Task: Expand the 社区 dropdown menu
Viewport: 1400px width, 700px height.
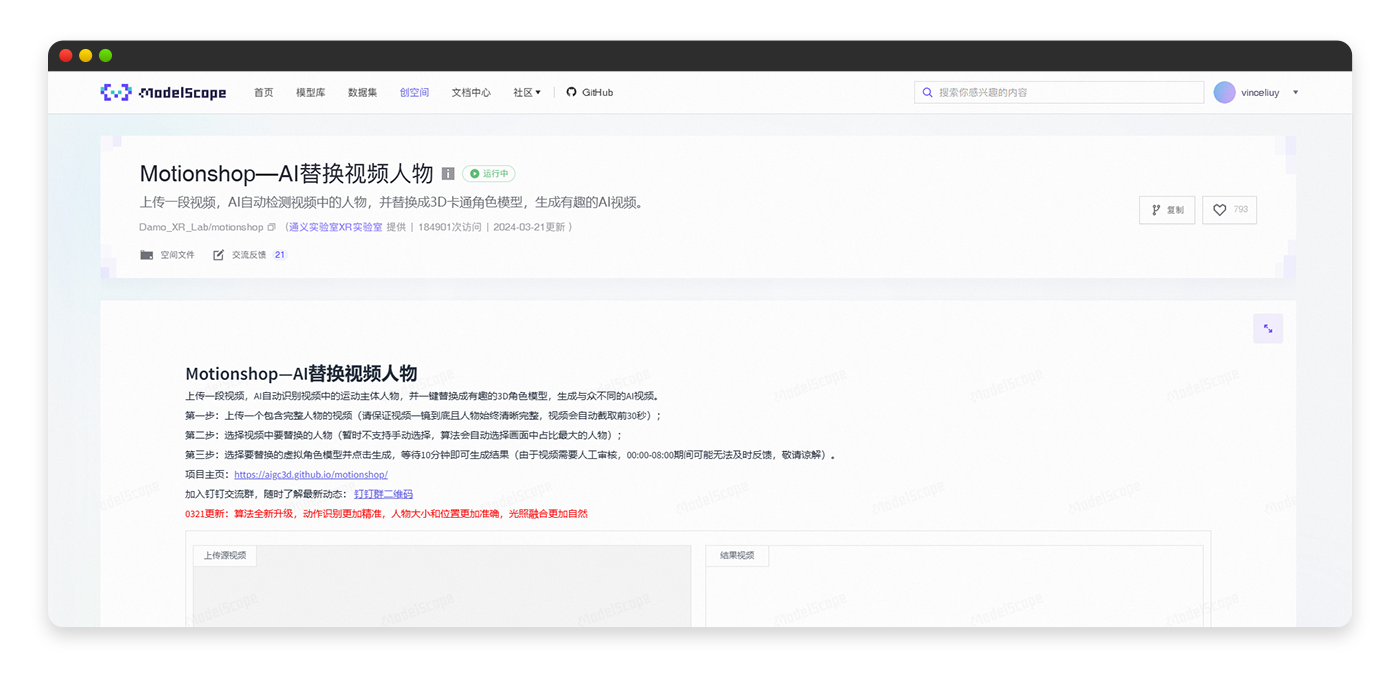Action: coord(526,92)
